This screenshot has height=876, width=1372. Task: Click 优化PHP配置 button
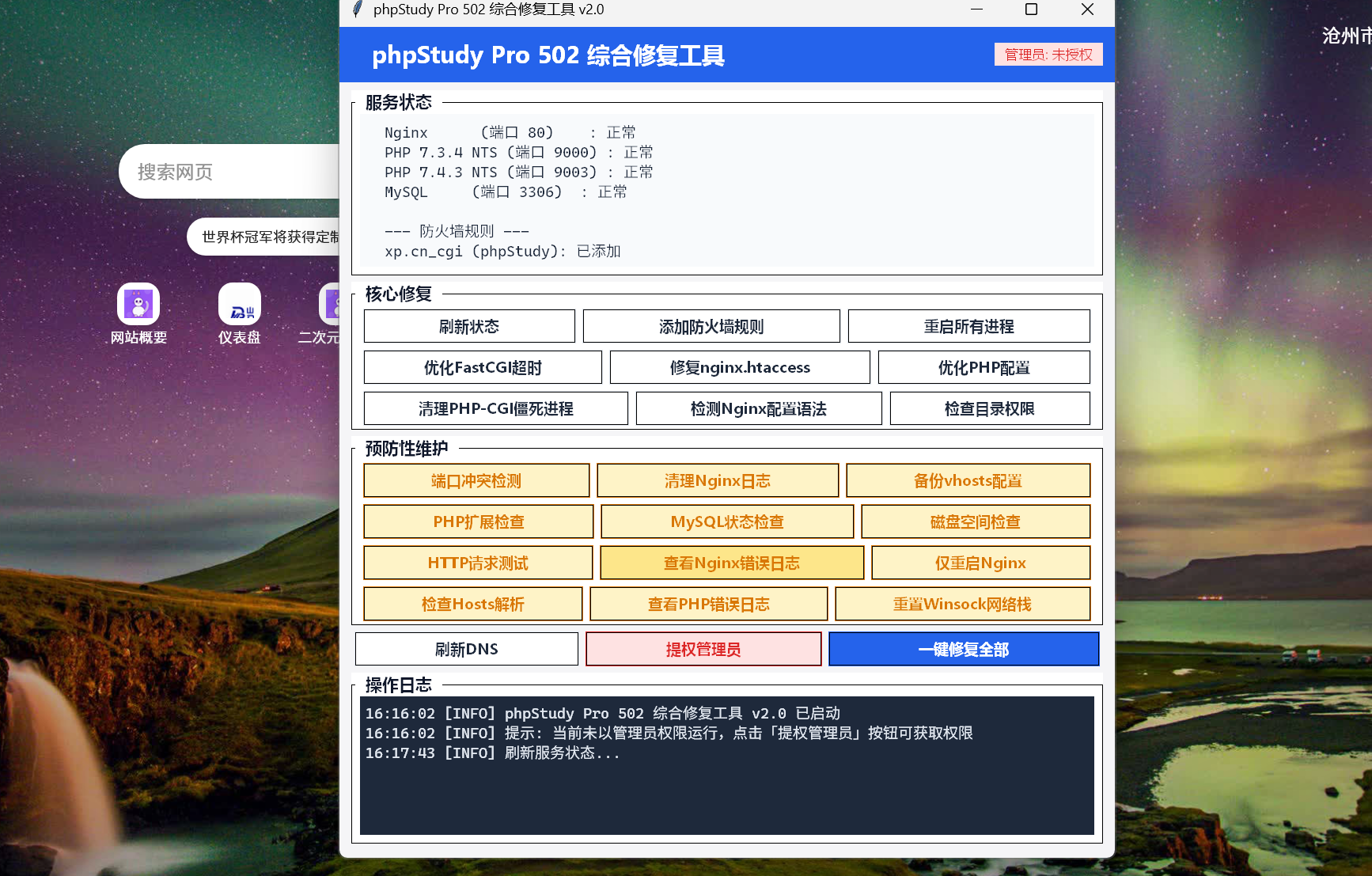[x=984, y=367]
